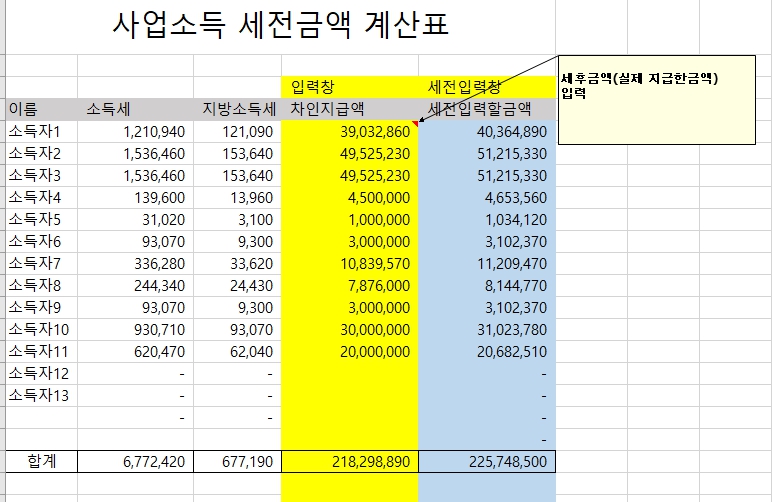This screenshot has height=502, width=772.
Task: Click the pre-tax amount 20,682,510
Action: (487, 351)
